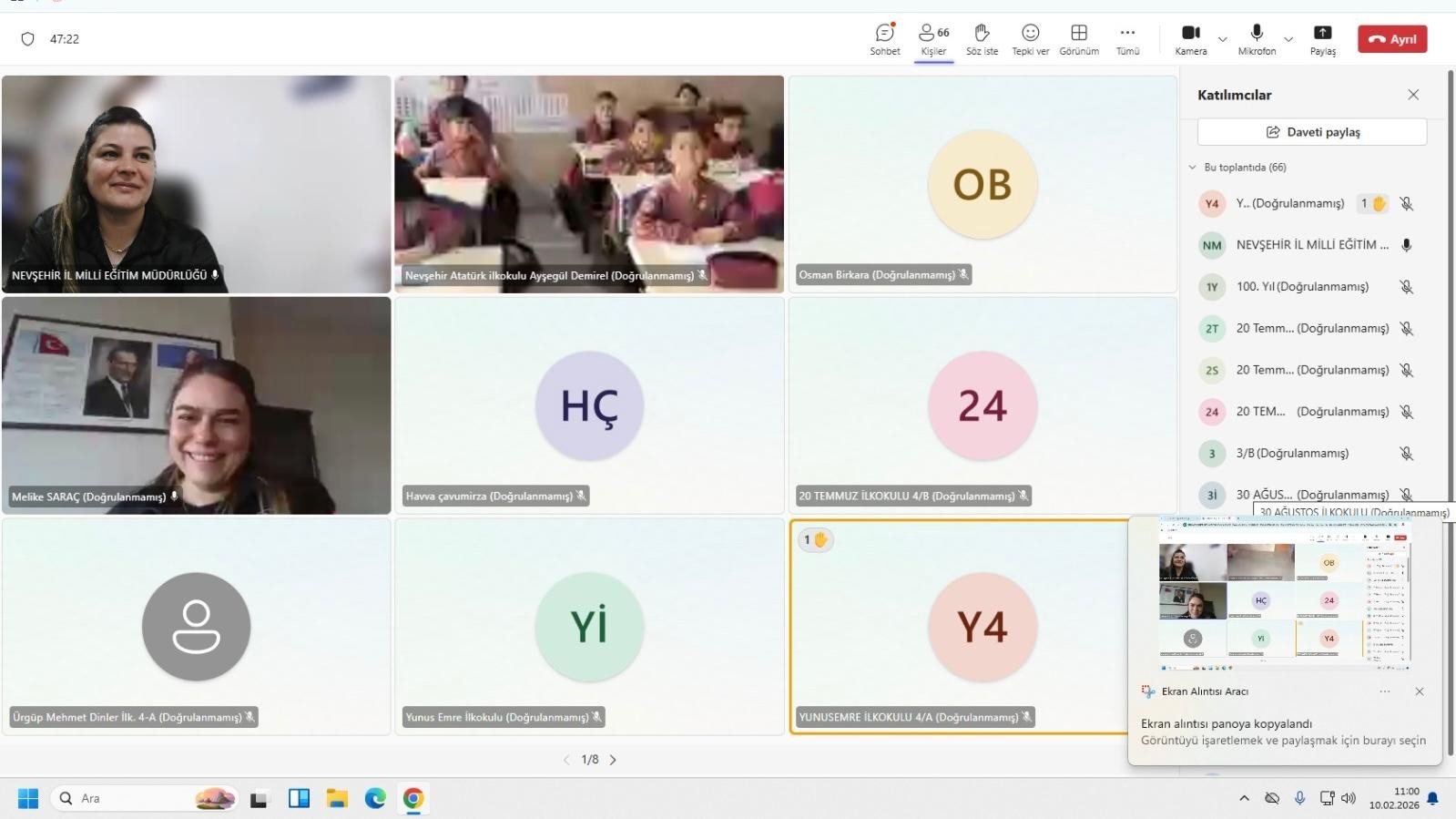
Task: Click the Daveti paylaş button
Action: [1311, 132]
